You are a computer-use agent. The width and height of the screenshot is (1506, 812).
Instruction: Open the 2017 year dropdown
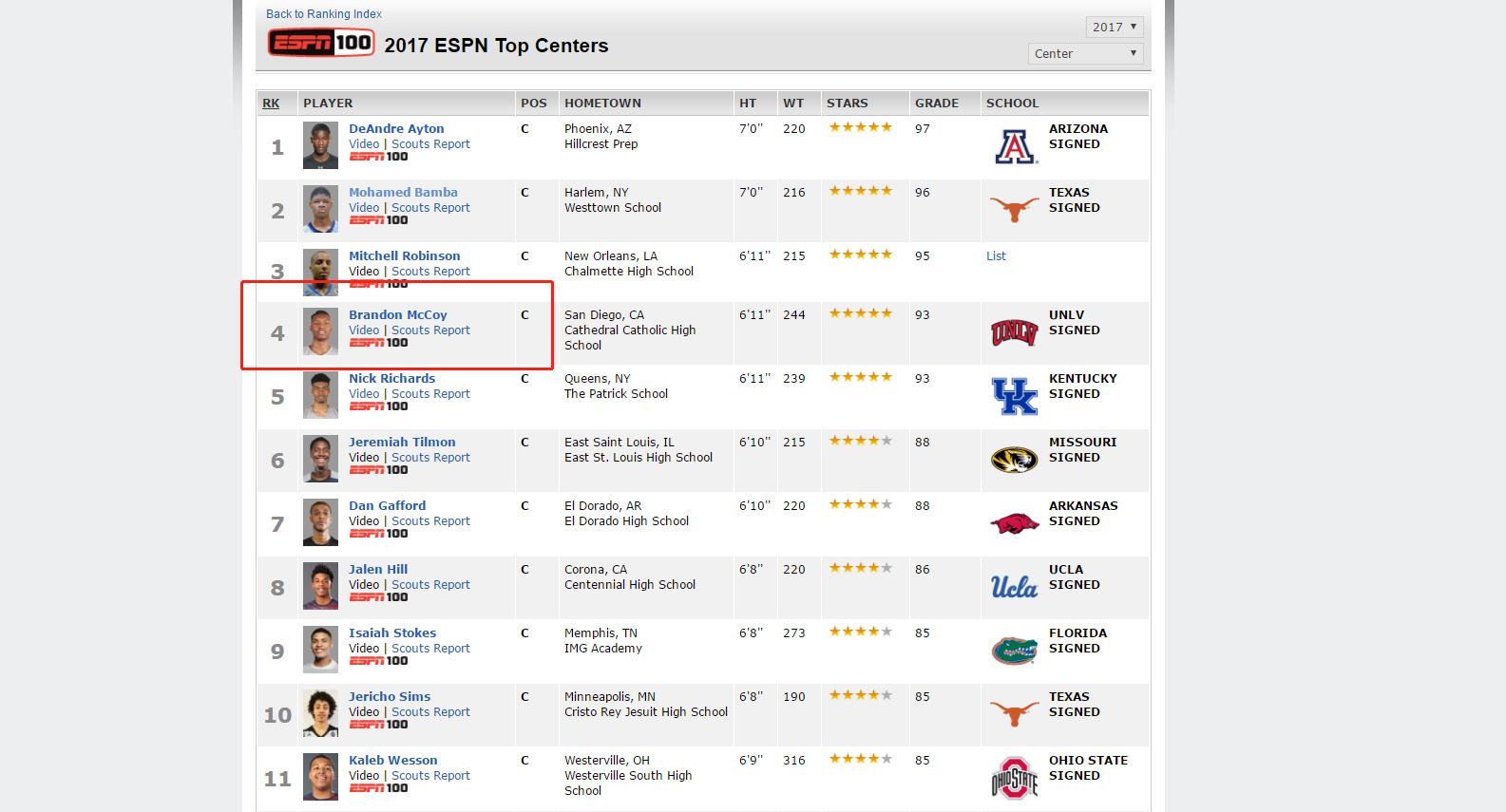(1114, 27)
